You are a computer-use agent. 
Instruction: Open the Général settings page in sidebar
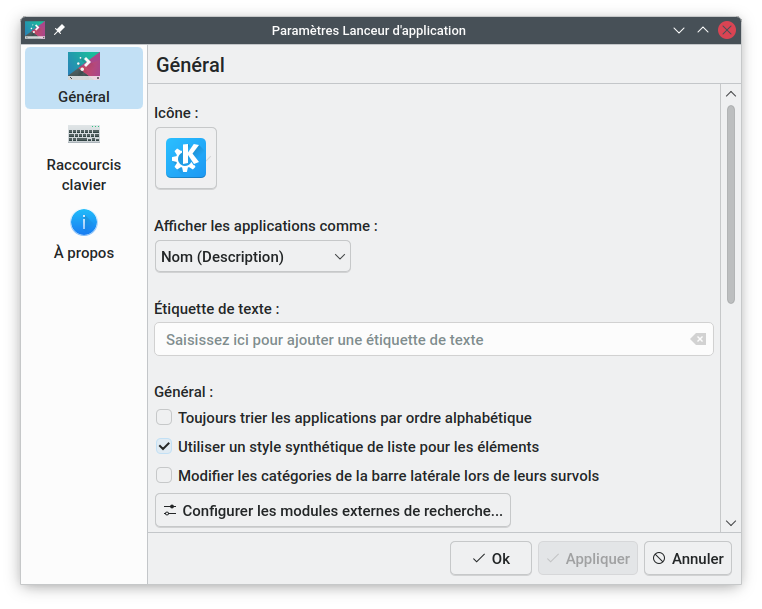pyautogui.click(x=84, y=78)
